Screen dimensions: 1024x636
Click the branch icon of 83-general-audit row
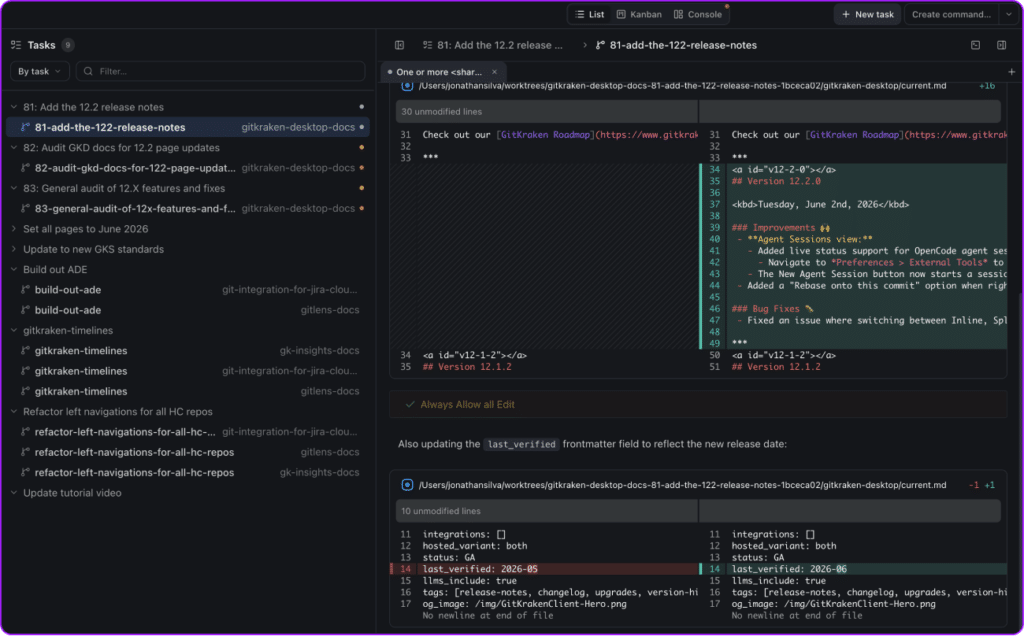pos(25,208)
